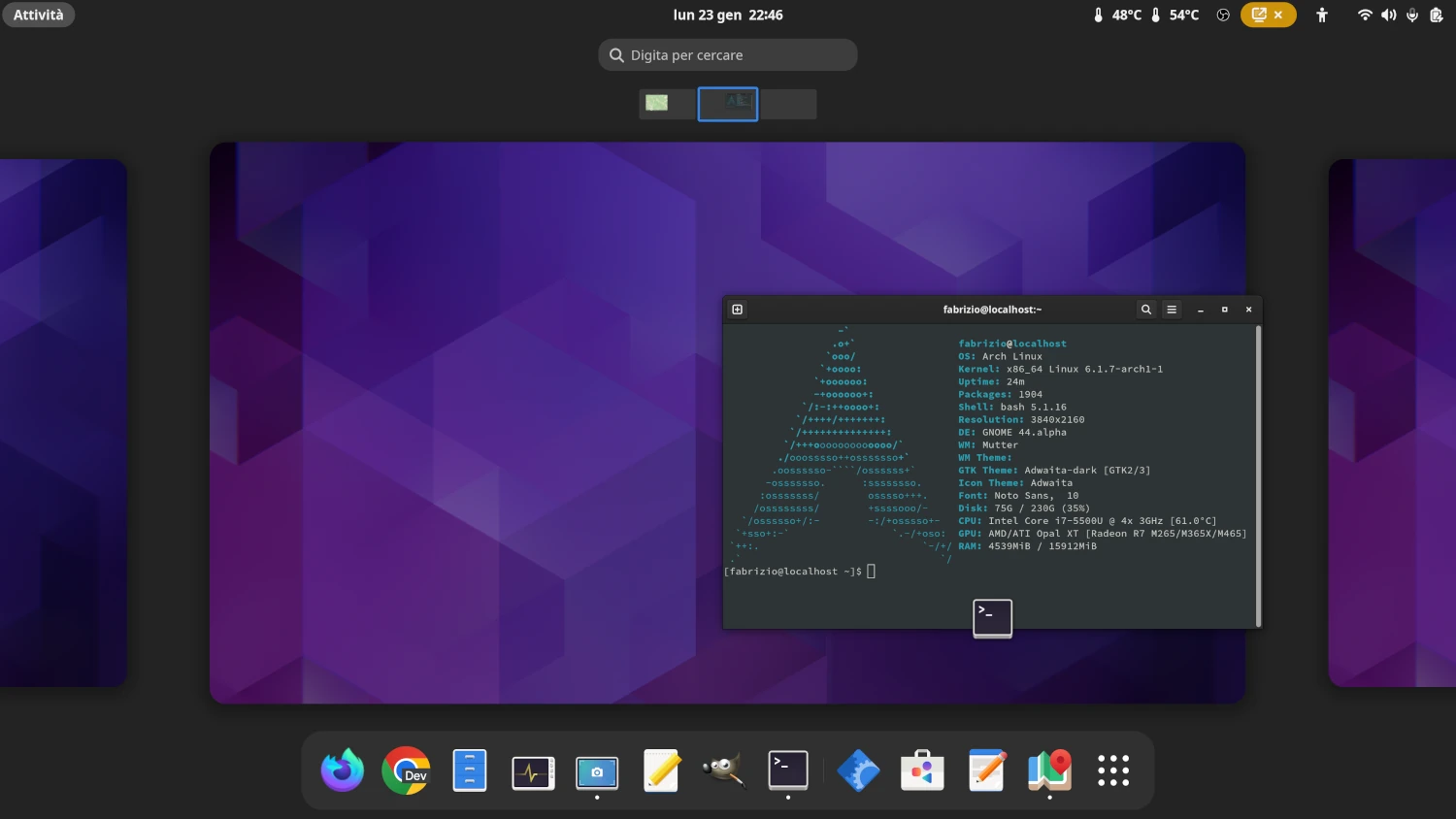Click the Resolution: 3840x2160 line

pos(1021,419)
